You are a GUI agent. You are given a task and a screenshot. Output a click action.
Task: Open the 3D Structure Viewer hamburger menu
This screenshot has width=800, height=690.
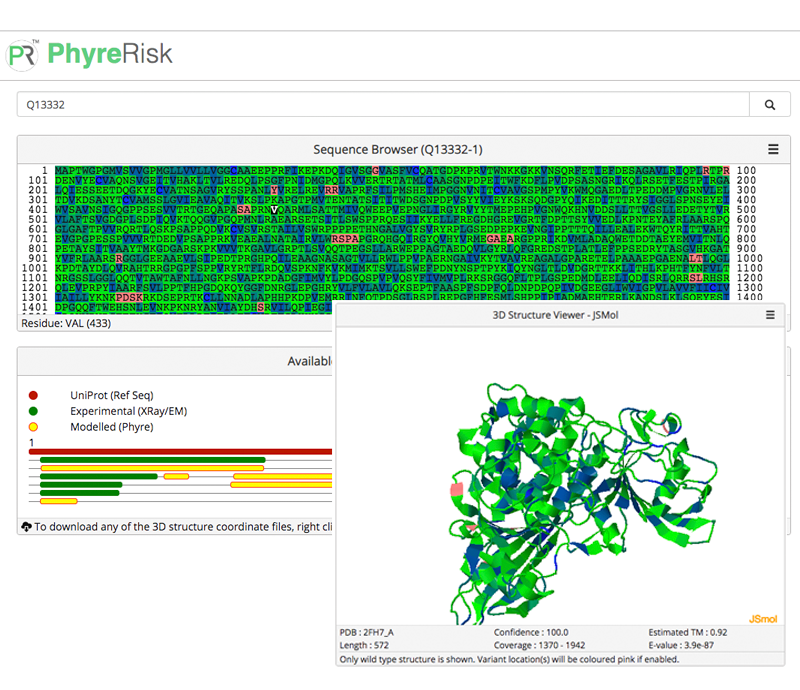click(770, 314)
